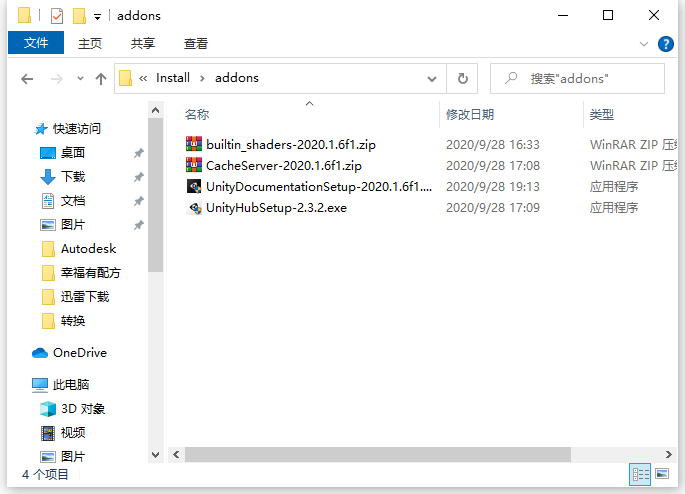Sort files by the 修改日期 column
Screen dimensions: 685x494
pos(470,114)
